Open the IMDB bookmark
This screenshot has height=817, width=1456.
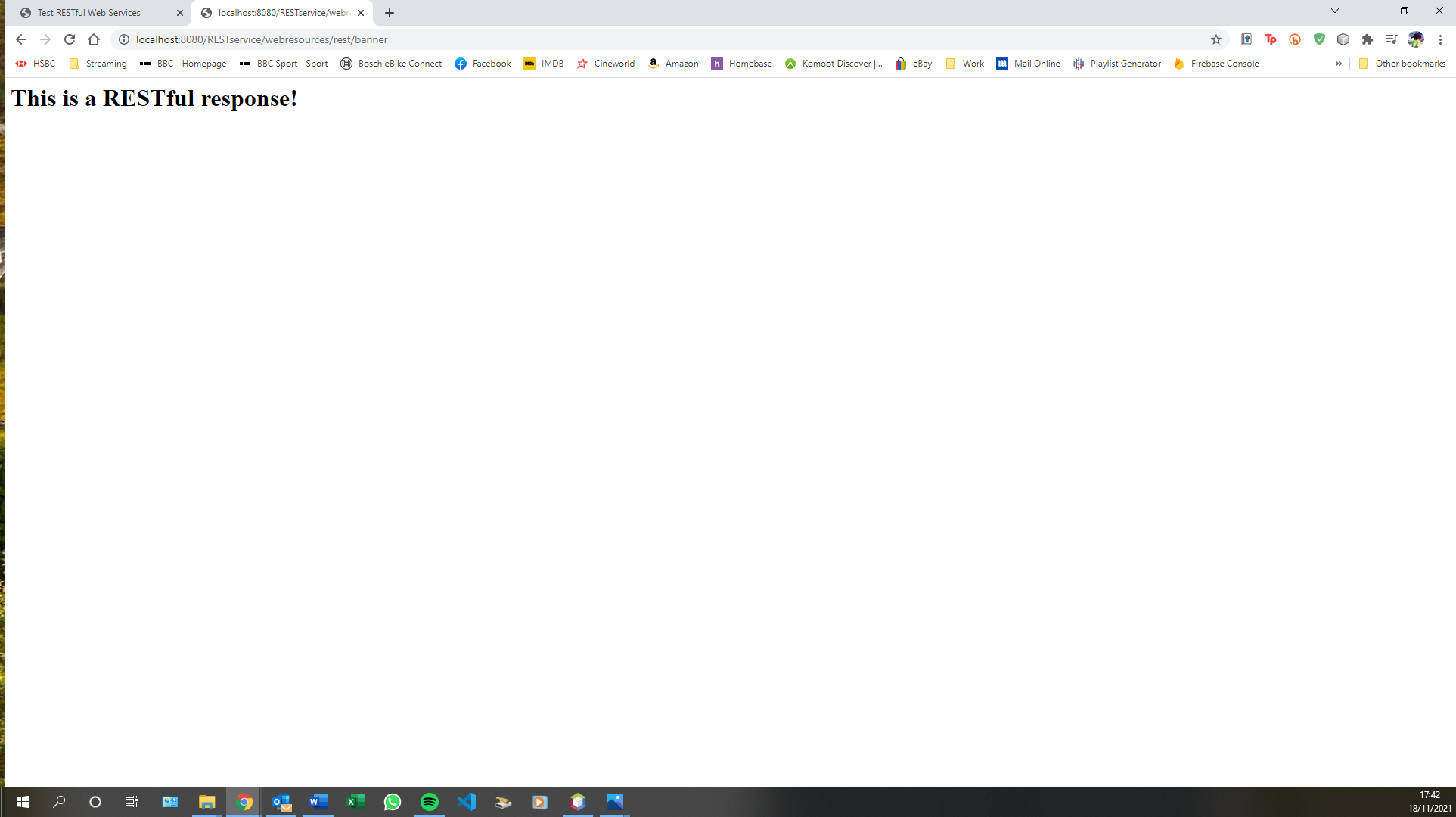click(544, 64)
